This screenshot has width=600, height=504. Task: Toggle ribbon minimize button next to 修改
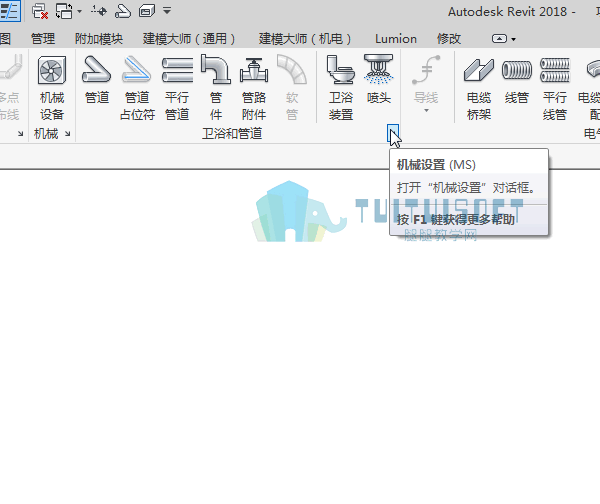pos(499,39)
